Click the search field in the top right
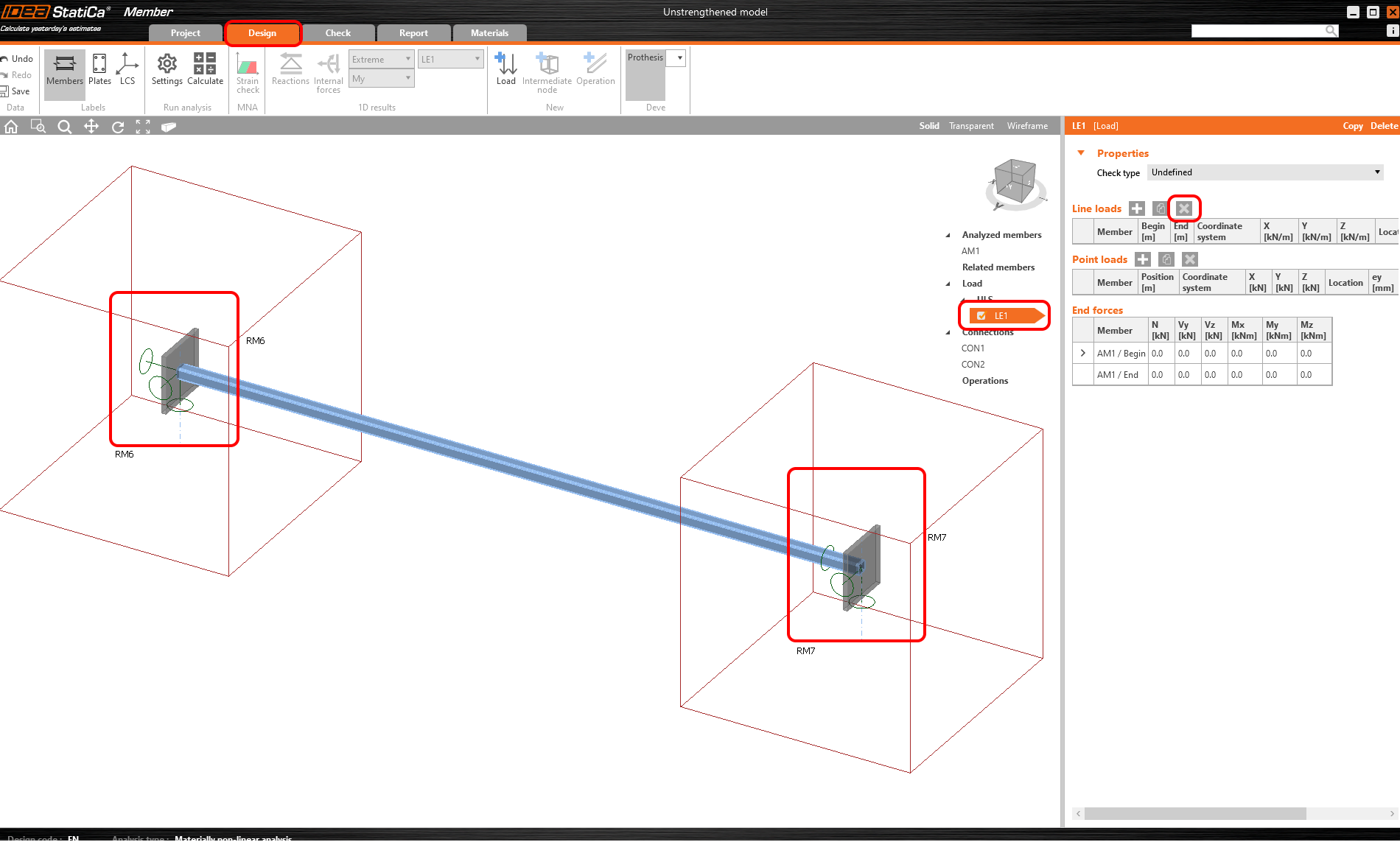Image resolution: width=1400 pixels, height=842 pixels. tap(1260, 30)
